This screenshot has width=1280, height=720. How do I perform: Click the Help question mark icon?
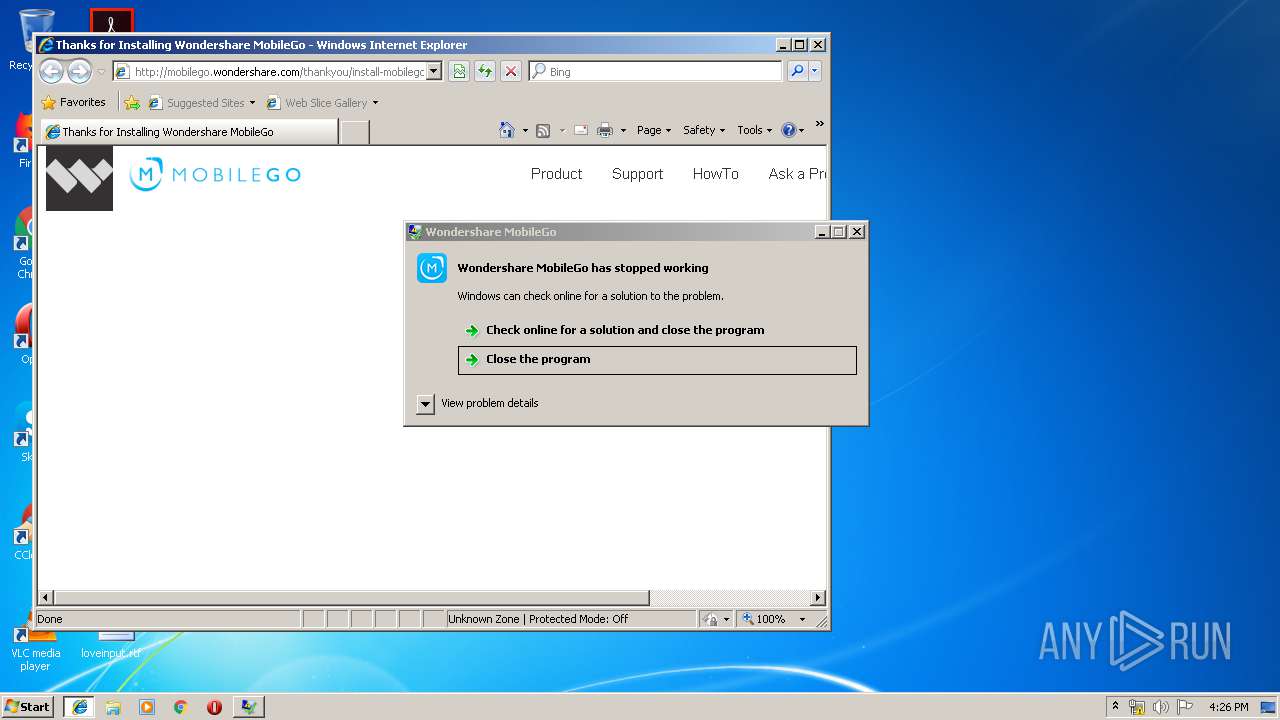point(788,130)
